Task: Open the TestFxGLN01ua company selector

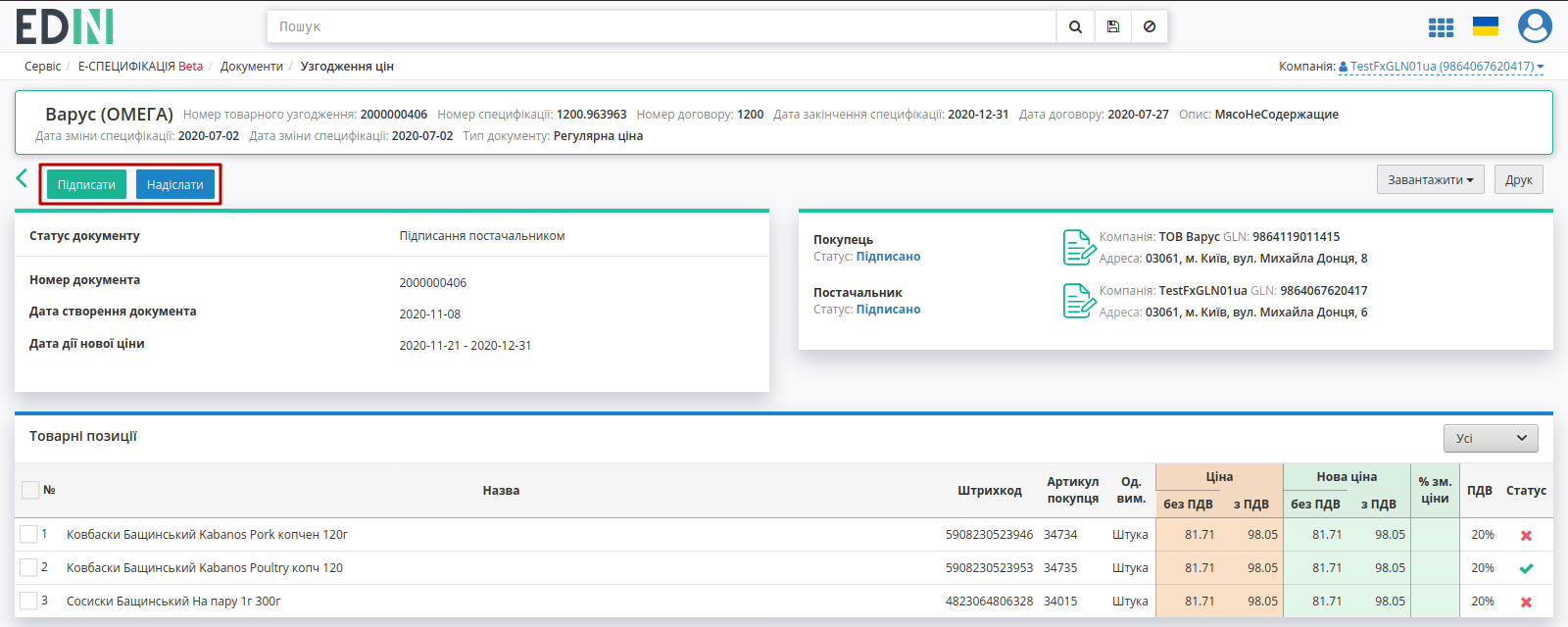Action: (1442, 67)
